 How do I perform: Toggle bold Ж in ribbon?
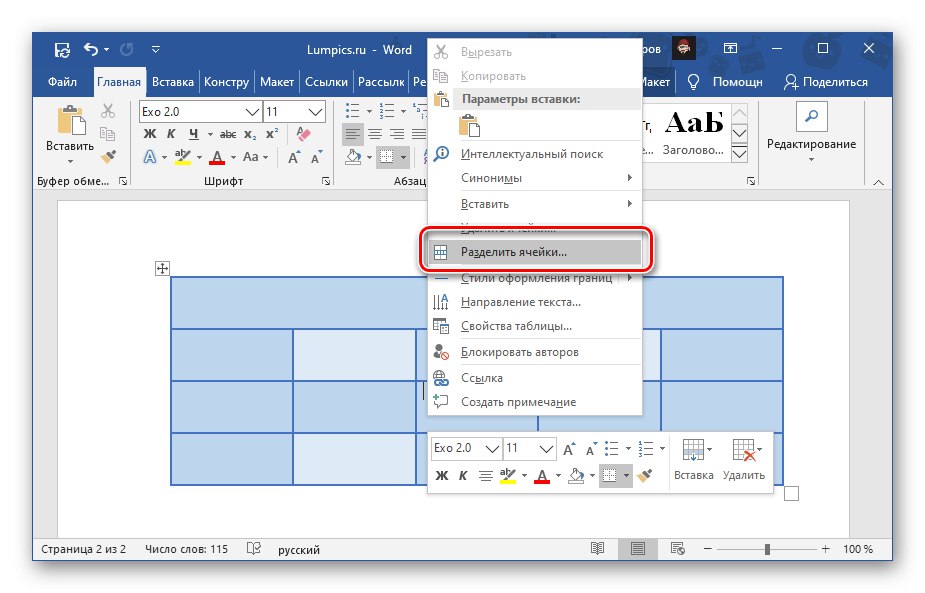click(x=150, y=135)
